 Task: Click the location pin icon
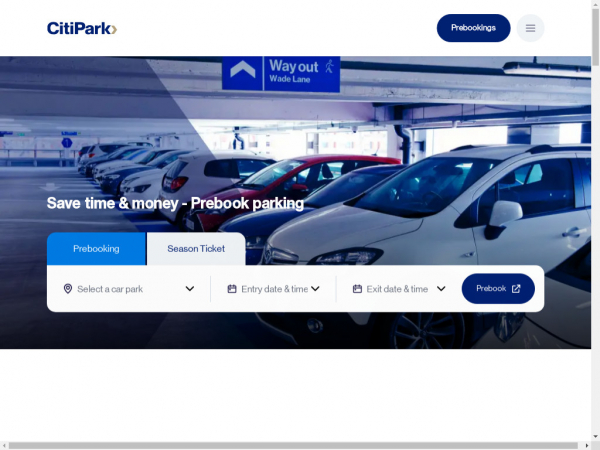coord(68,289)
